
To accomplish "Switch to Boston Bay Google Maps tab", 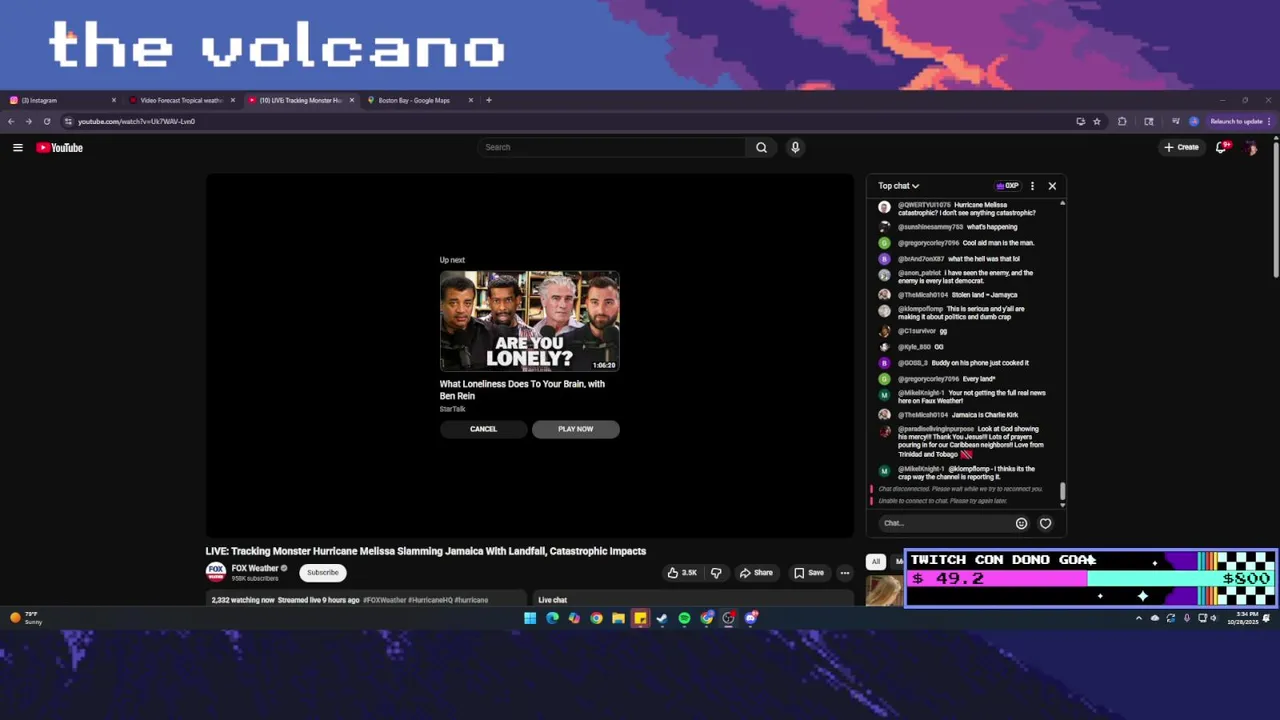I will [x=418, y=100].
